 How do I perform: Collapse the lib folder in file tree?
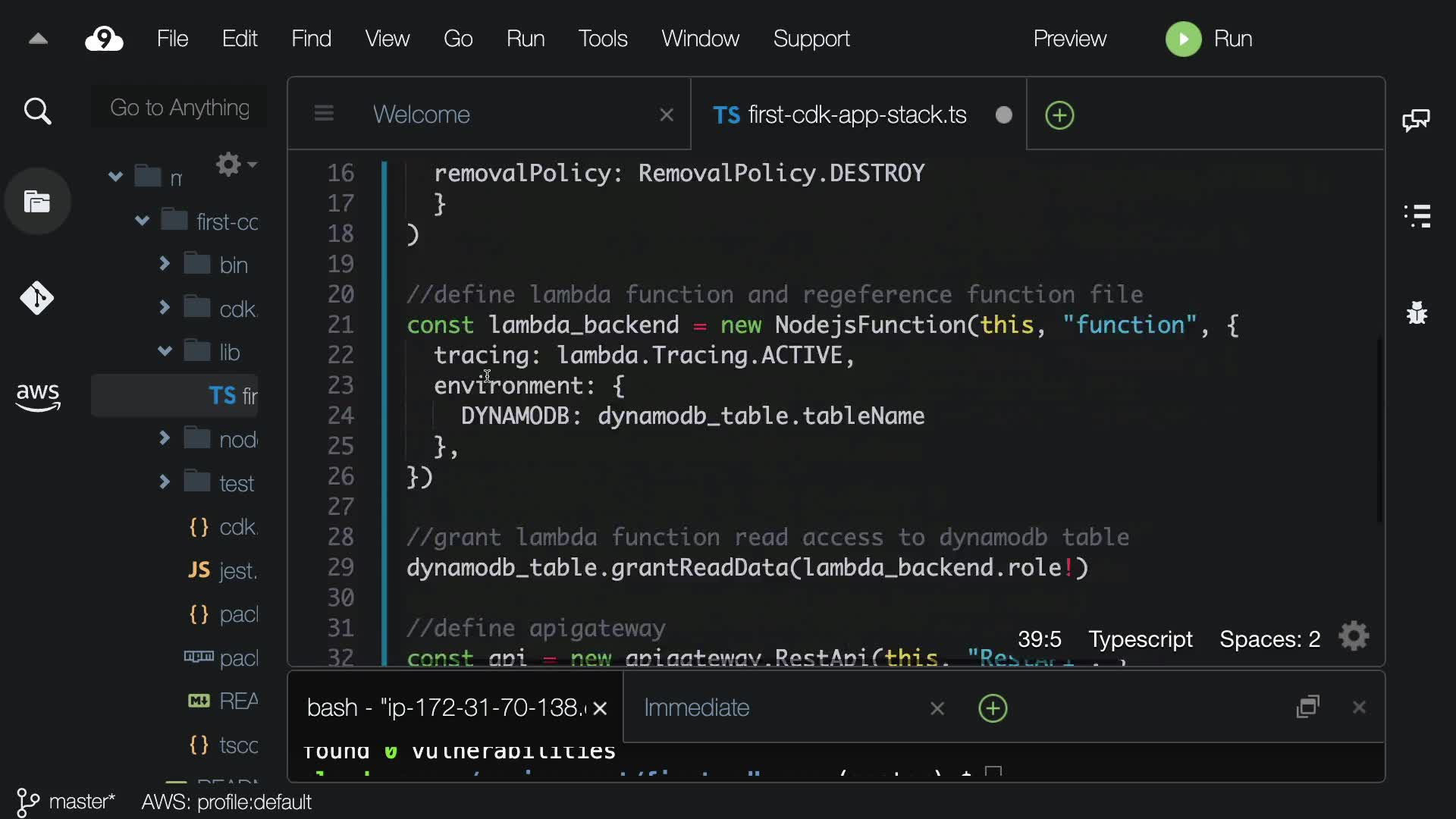coord(165,351)
